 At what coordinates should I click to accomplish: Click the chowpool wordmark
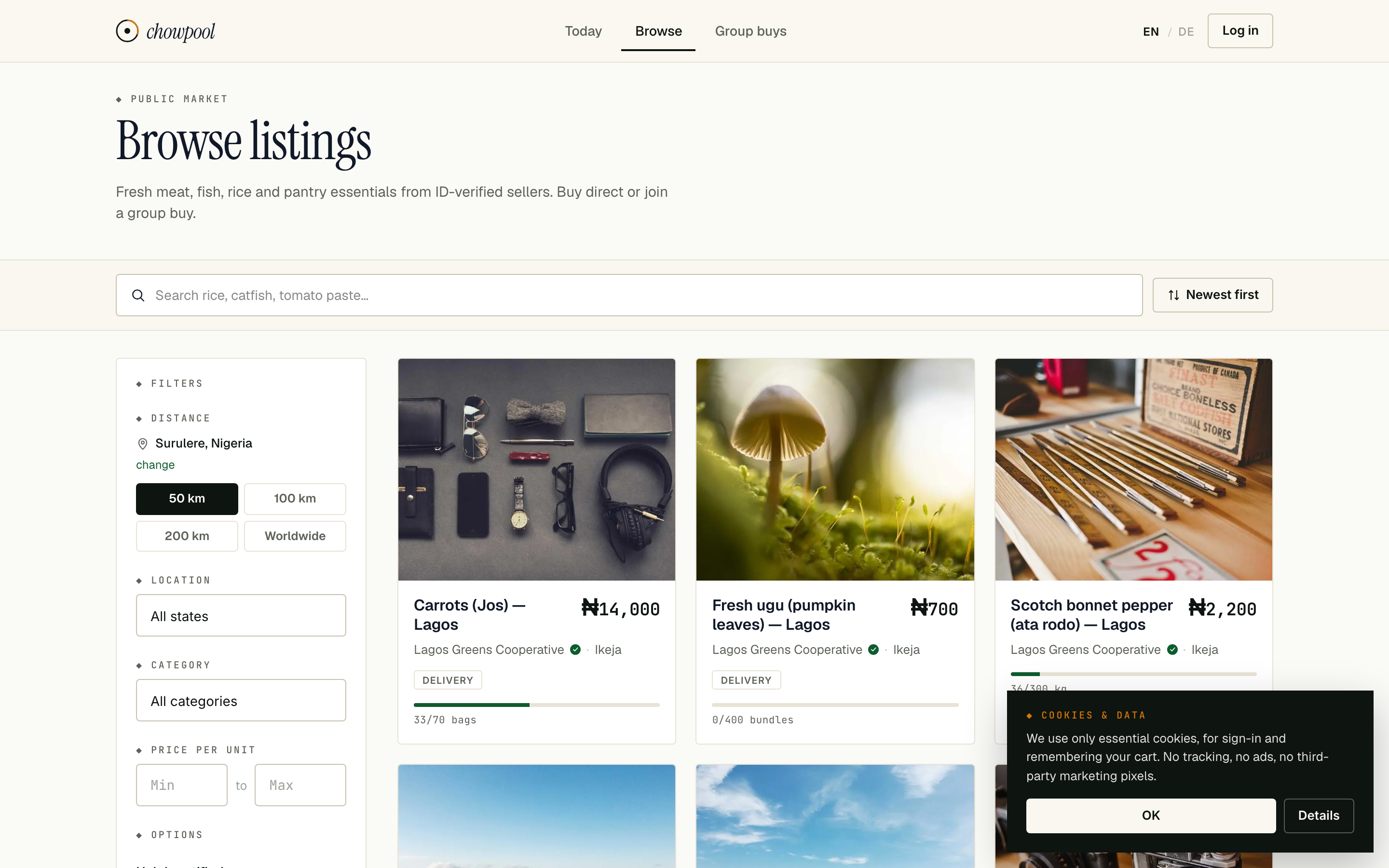tap(180, 31)
